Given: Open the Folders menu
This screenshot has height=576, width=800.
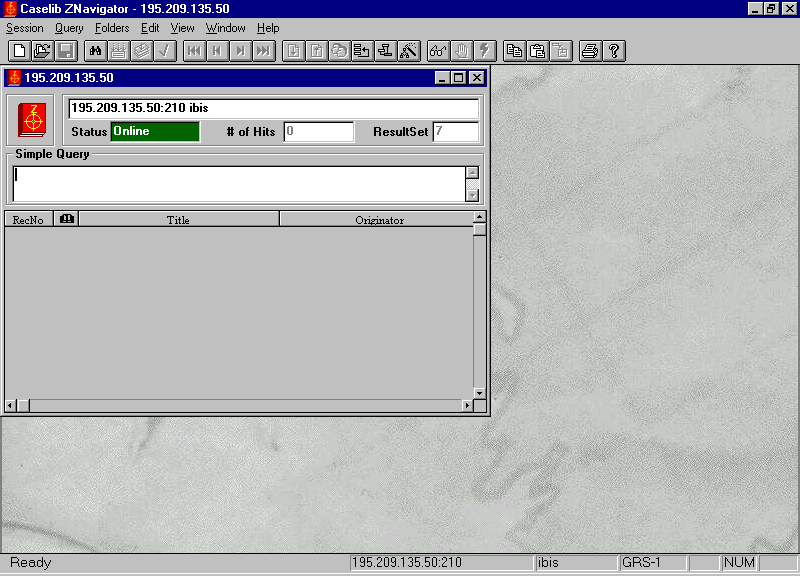Looking at the screenshot, I should pos(112,28).
